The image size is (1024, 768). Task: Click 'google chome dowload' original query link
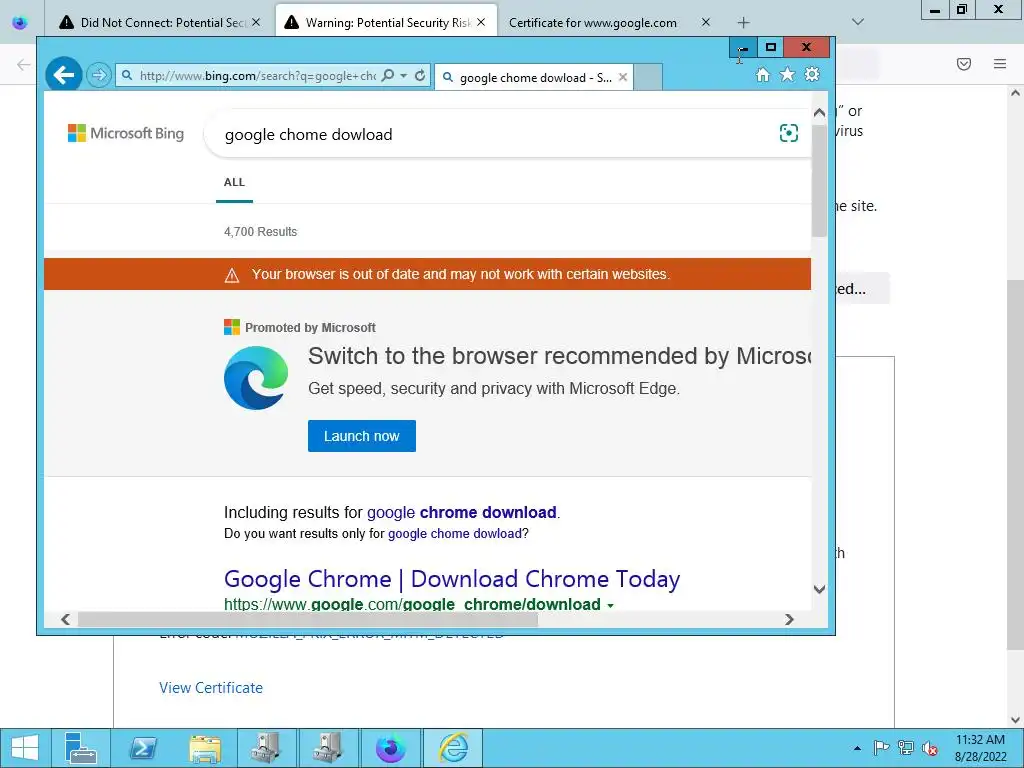coord(455,534)
